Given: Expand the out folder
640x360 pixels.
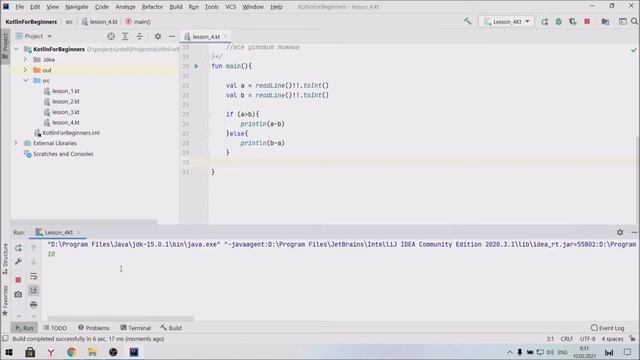Looking at the screenshot, I should tap(25, 70).
